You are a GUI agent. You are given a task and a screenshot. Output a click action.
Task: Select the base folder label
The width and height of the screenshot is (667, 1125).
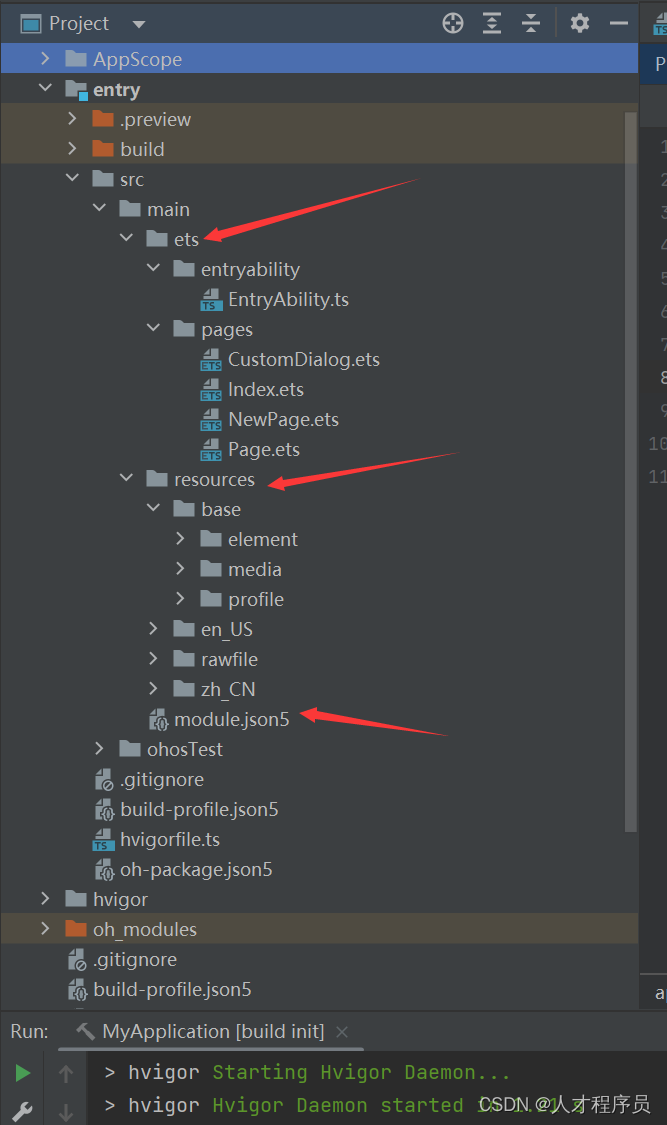click(221, 509)
